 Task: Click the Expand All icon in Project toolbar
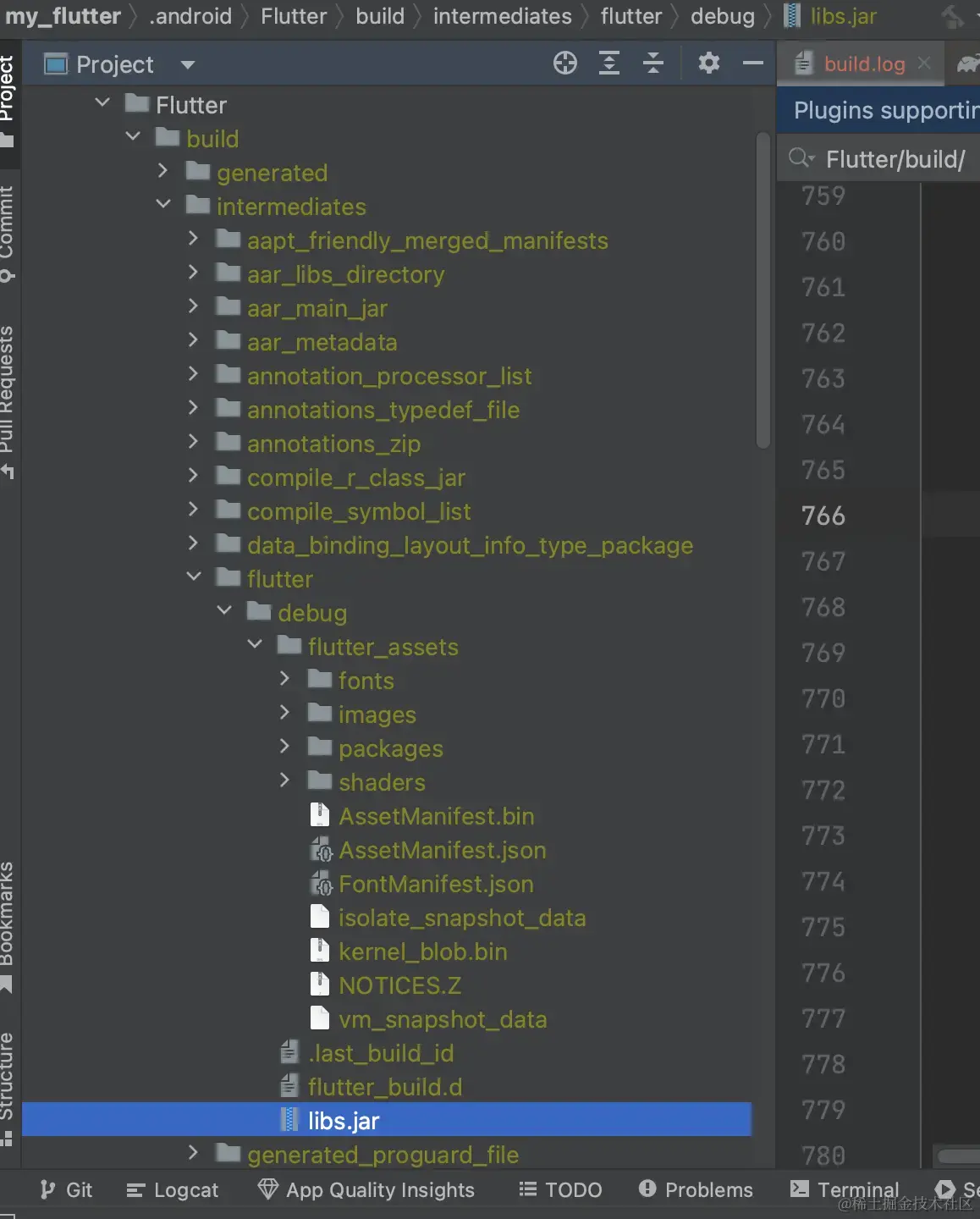coord(609,63)
